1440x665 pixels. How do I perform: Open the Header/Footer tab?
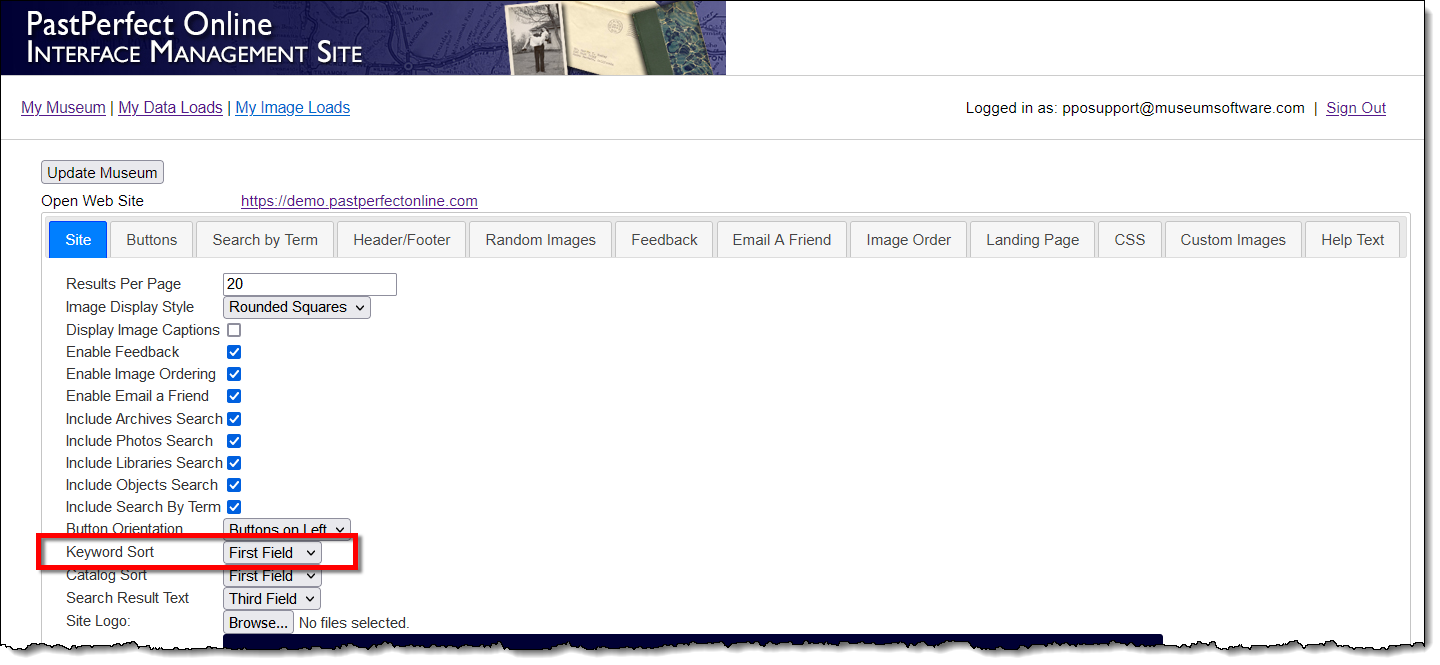(402, 240)
